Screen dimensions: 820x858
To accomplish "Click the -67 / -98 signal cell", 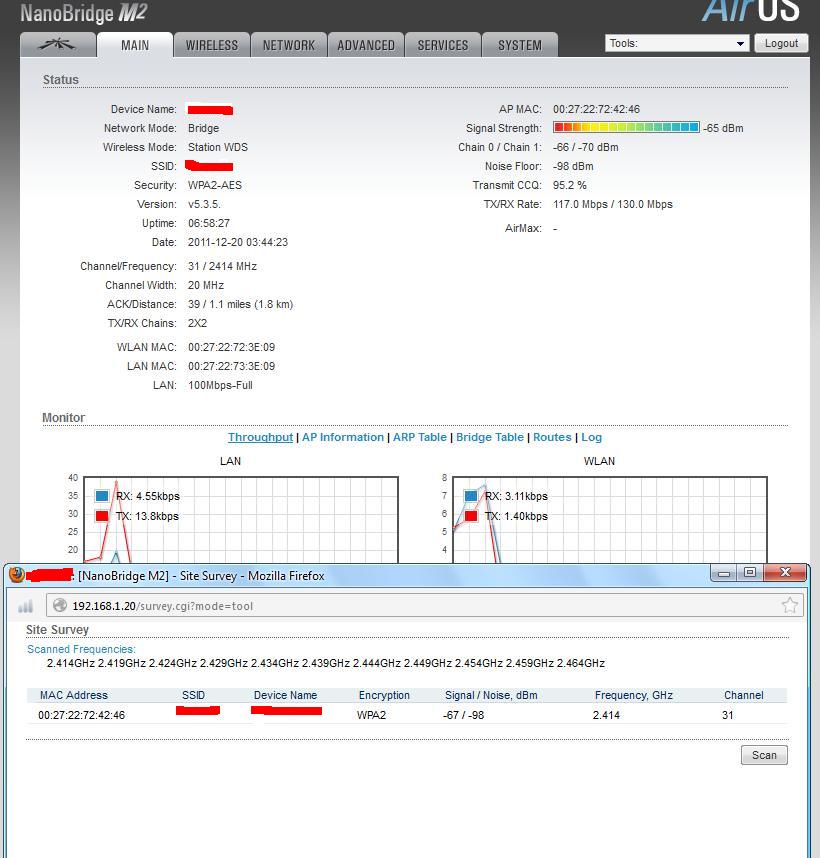I will (x=463, y=715).
